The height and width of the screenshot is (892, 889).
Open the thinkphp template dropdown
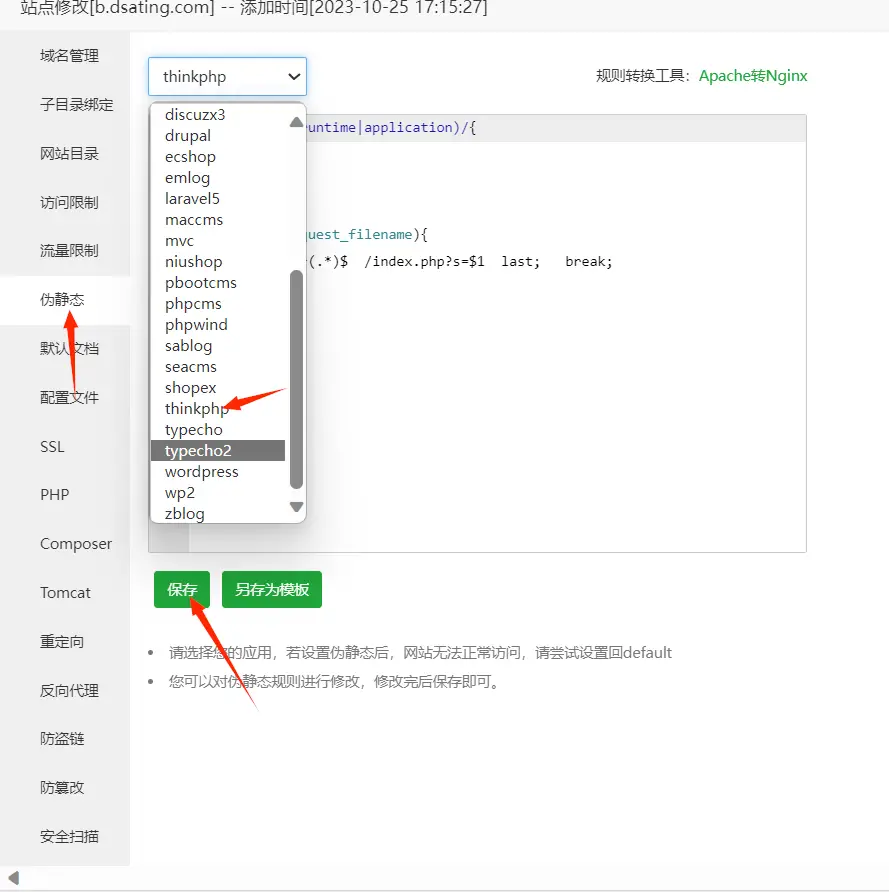(227, 76)
